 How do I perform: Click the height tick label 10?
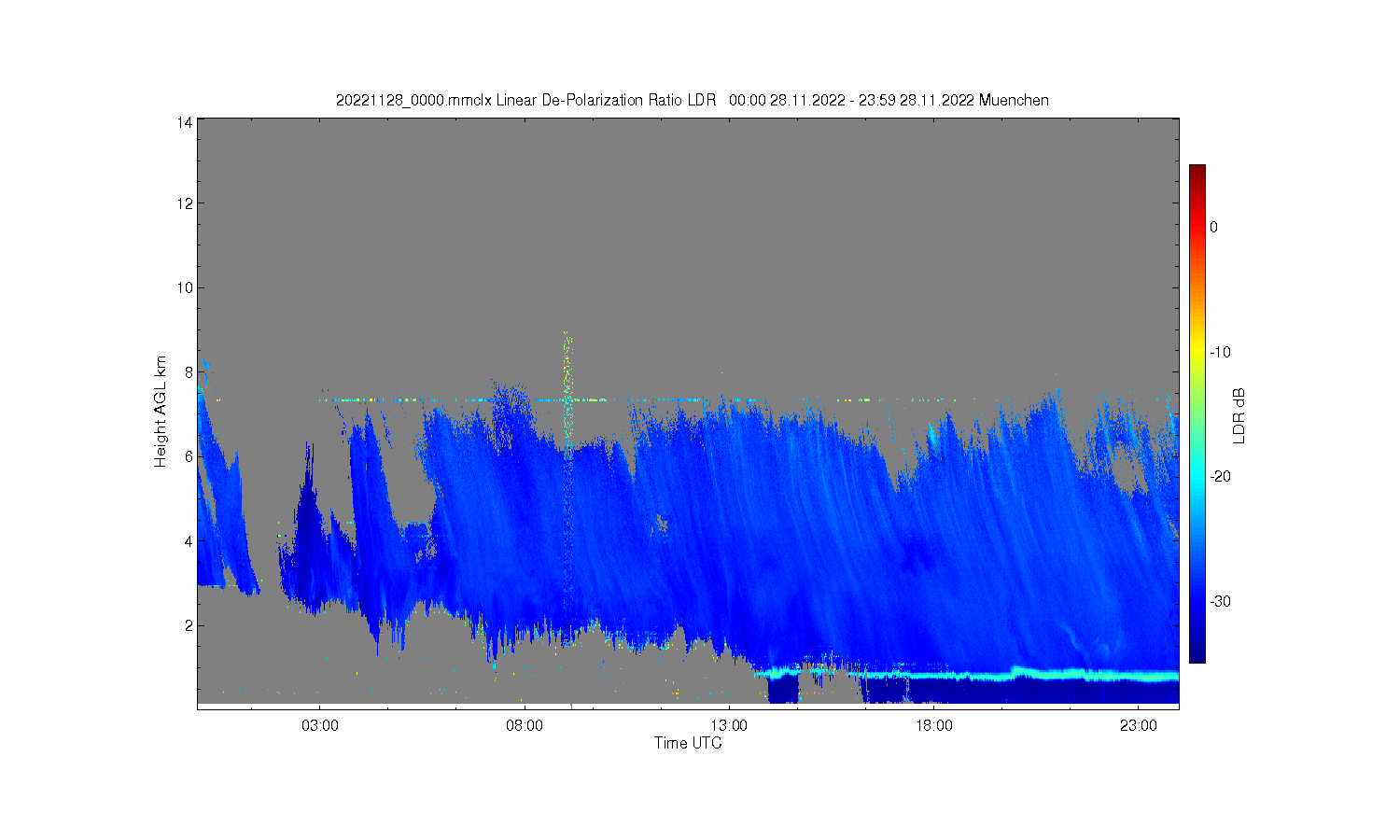185,287
